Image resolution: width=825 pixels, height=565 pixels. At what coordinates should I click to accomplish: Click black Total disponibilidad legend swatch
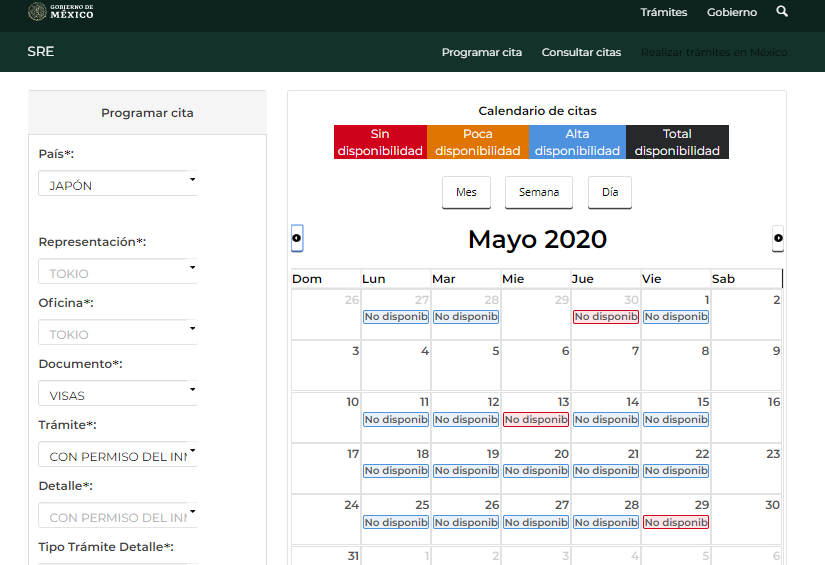[x=677, y=142]
